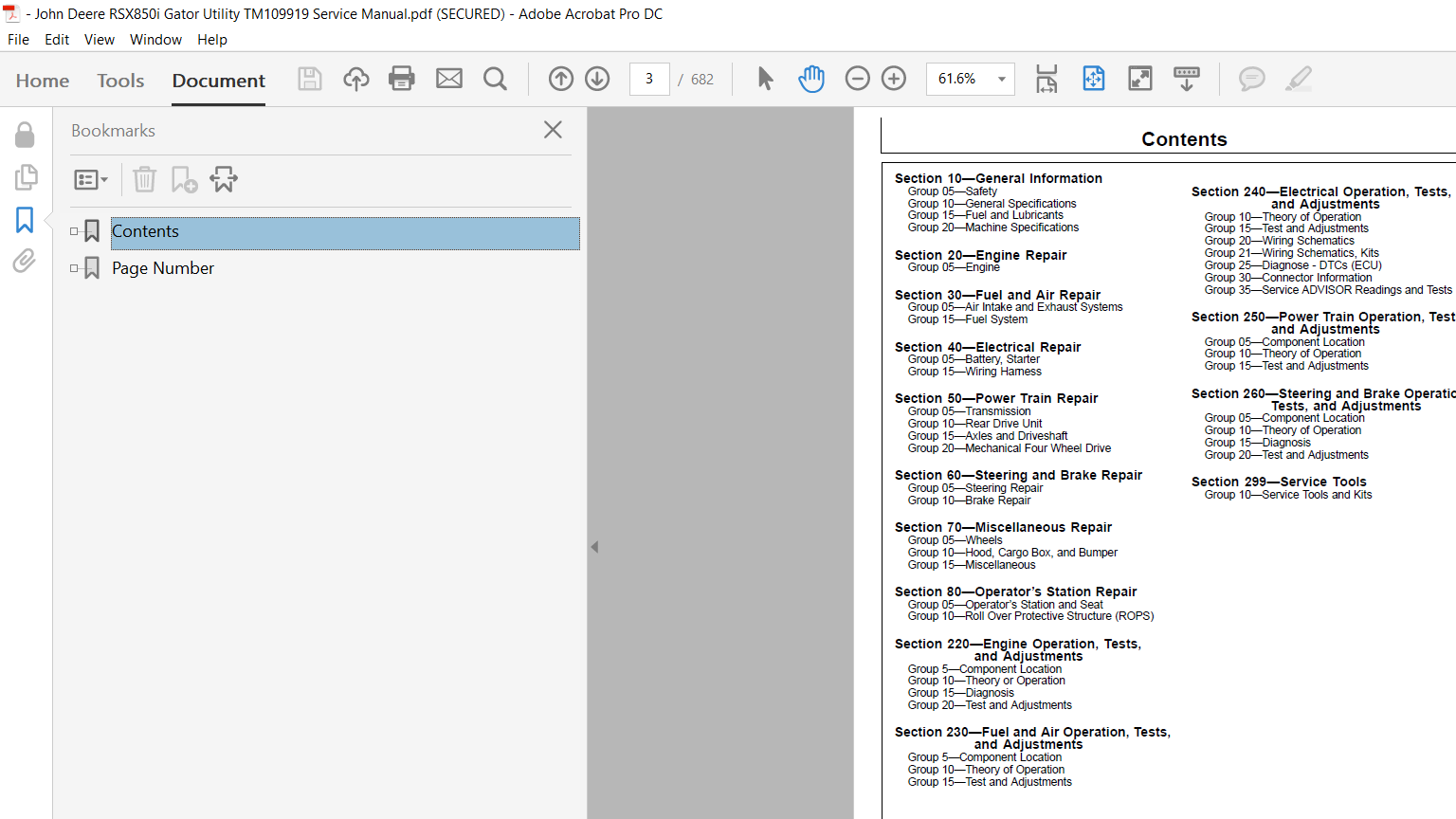
Task: Select the Highlight text tool
Action: (x=1299, y=79)
